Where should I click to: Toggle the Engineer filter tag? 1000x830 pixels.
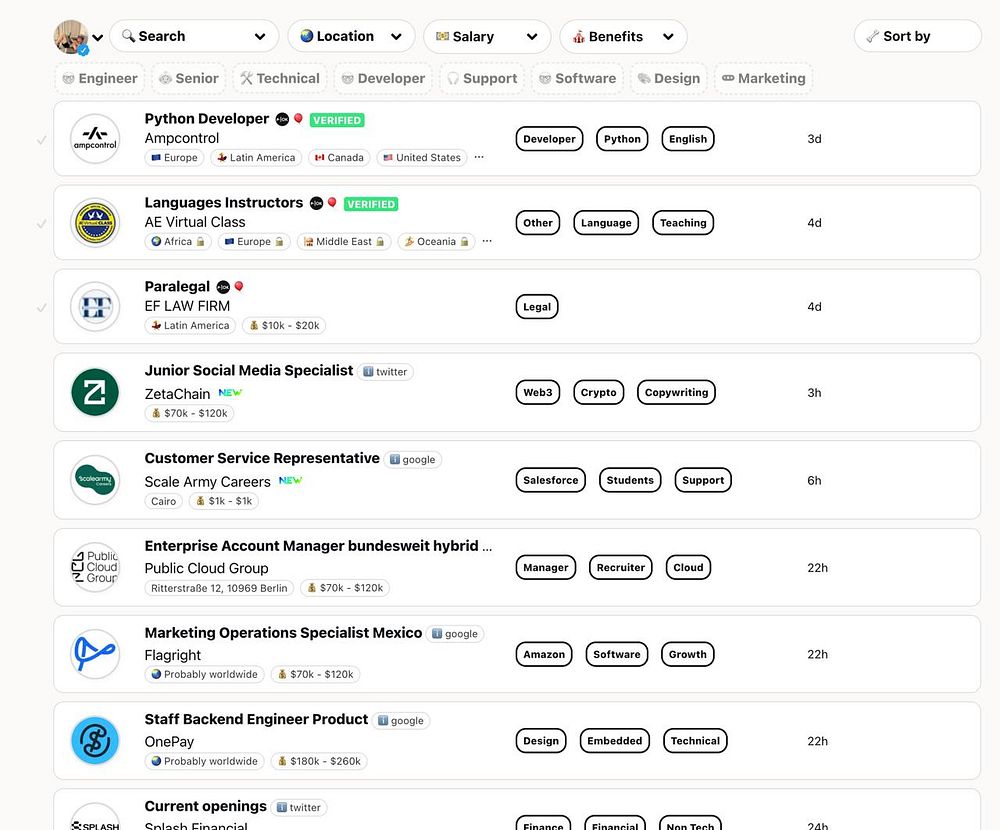tap(100, 78)
